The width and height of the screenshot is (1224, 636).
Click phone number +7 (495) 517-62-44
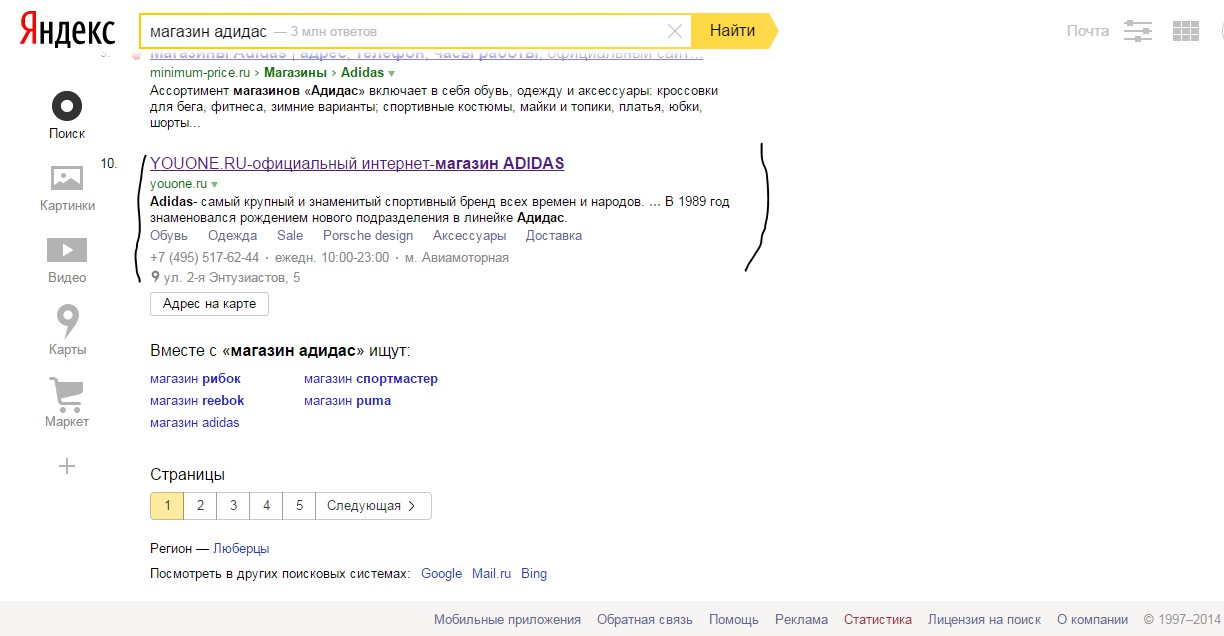(204, 258)
